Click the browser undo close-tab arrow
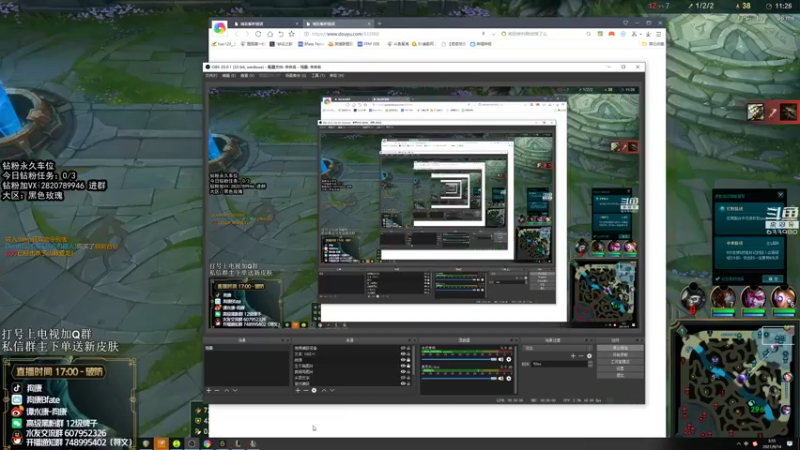Viewport: 800px width, 450px height. pyautogui.click(x=281, y=34)
